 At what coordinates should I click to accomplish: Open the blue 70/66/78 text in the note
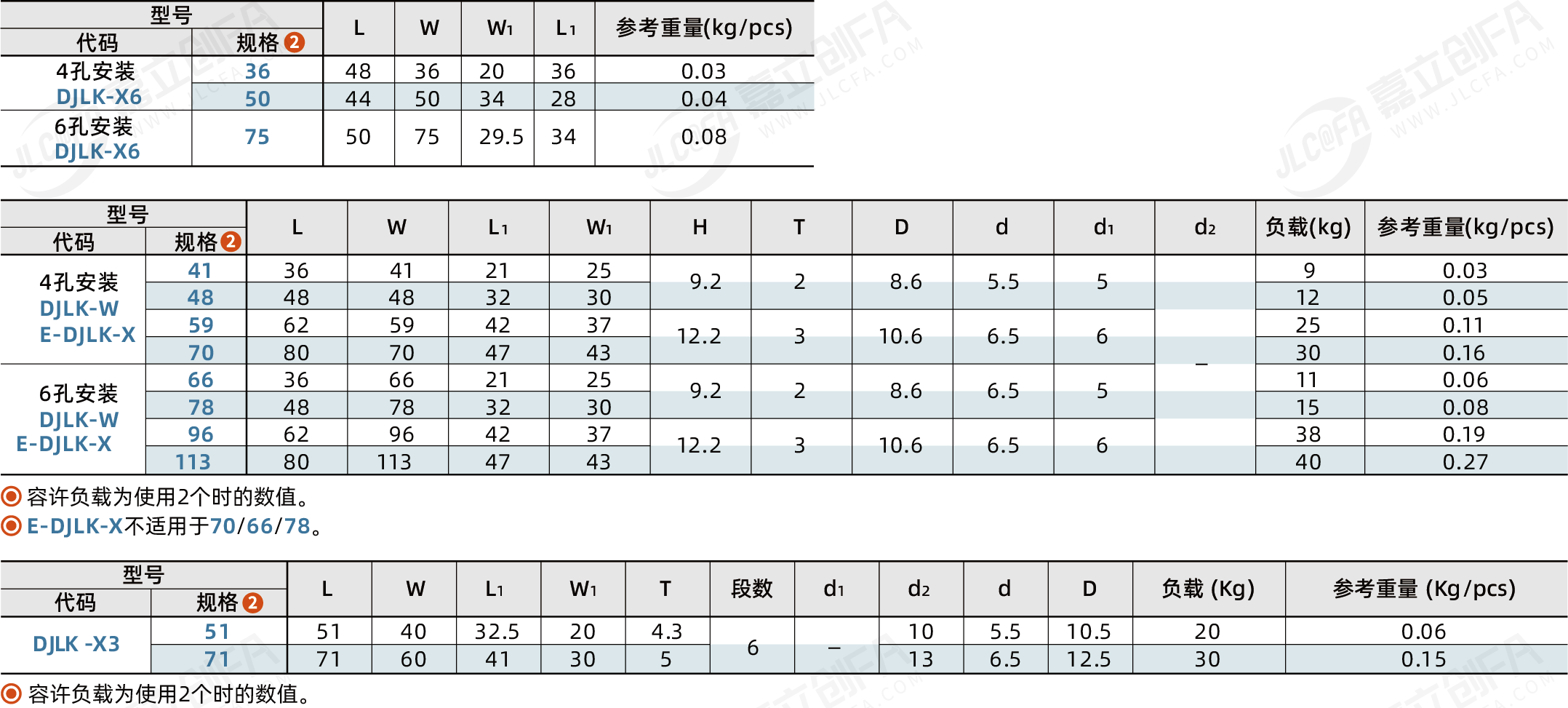pos(260,525)
